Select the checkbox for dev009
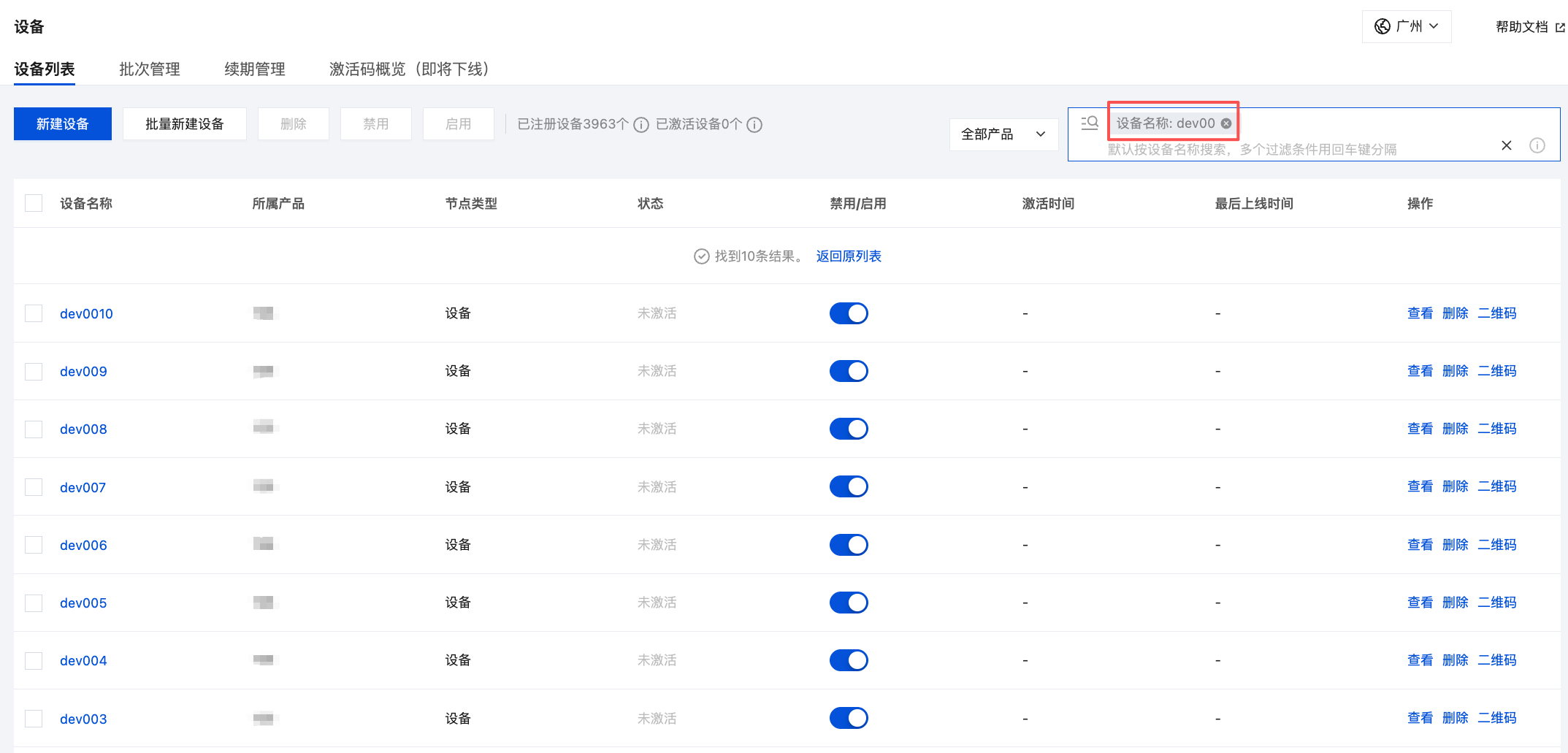 coord(34,371)
